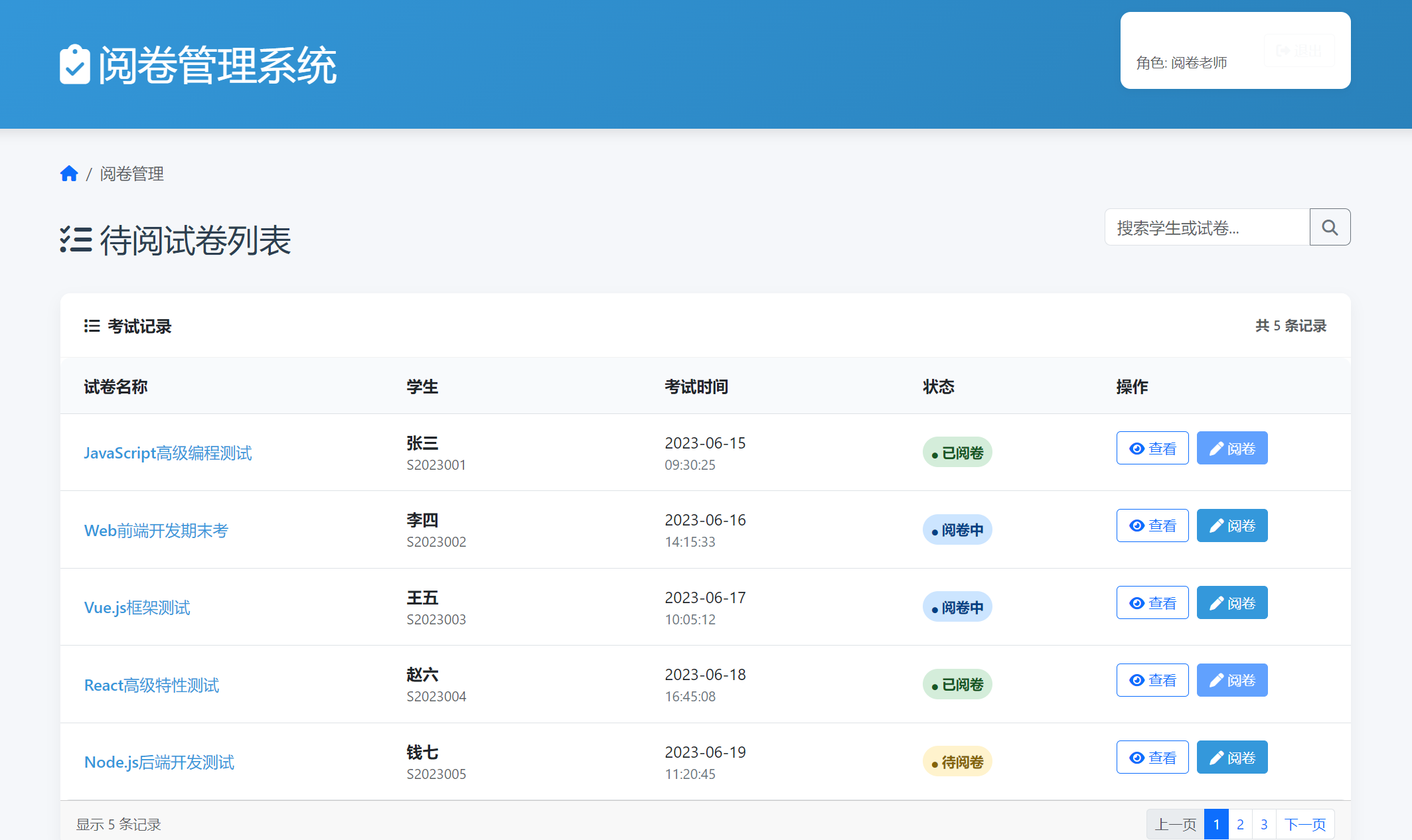Click the 状态 column header

(x=938, y=387)
